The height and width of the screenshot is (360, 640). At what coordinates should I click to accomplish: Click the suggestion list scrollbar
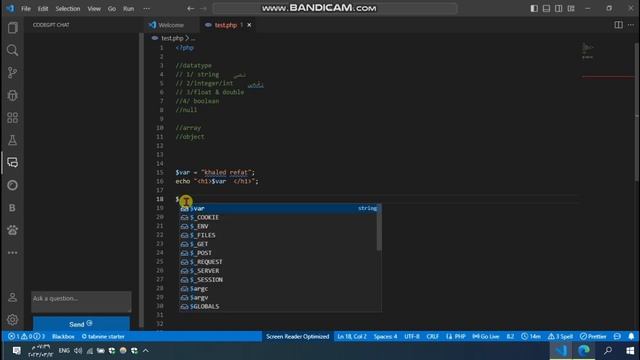[x=380, y=228]
